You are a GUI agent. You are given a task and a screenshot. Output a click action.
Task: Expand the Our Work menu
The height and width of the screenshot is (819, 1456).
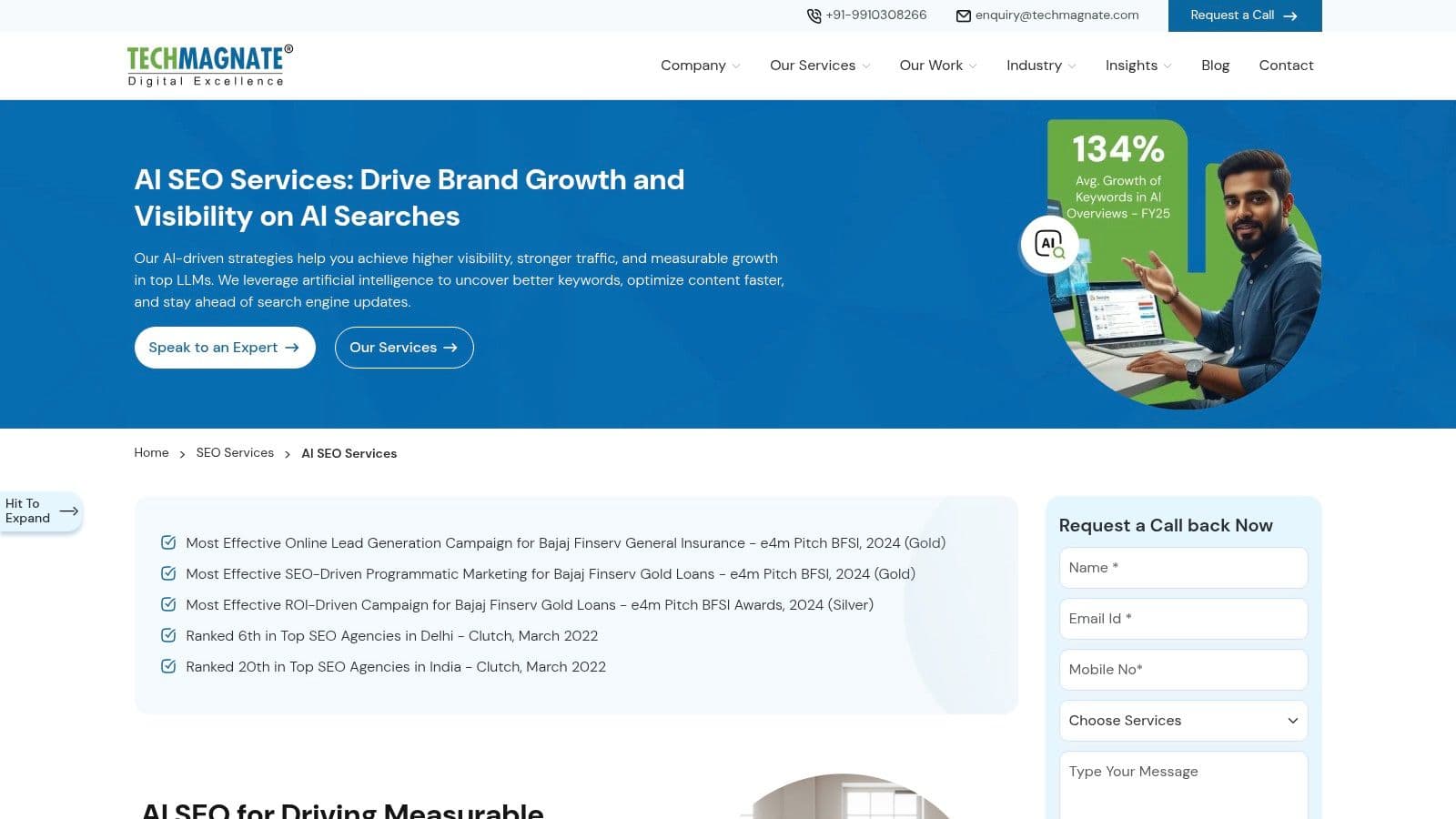pos(938,66)
